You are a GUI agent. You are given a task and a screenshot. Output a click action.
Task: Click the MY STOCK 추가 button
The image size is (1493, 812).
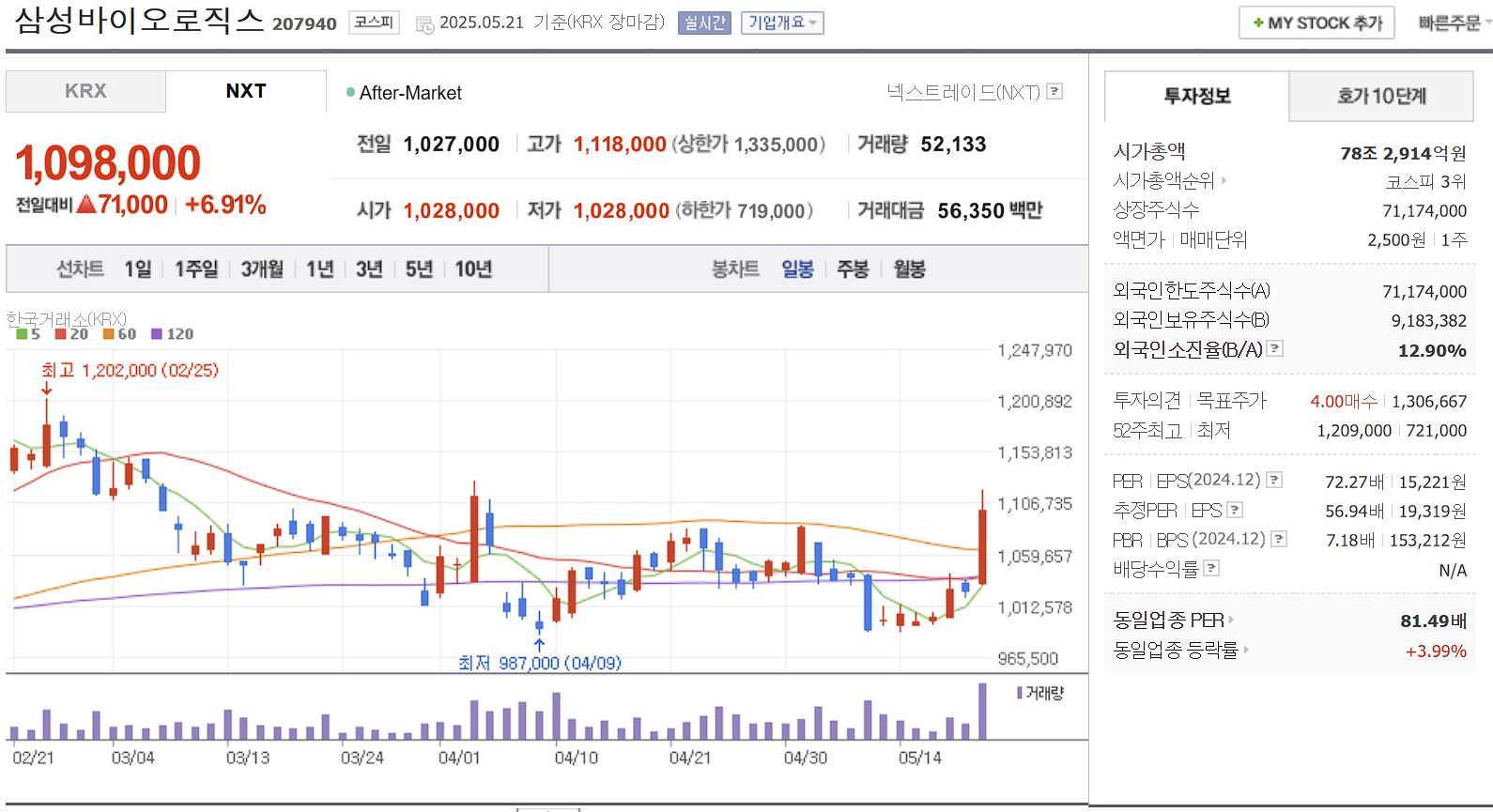click(x=1316, y=23)
